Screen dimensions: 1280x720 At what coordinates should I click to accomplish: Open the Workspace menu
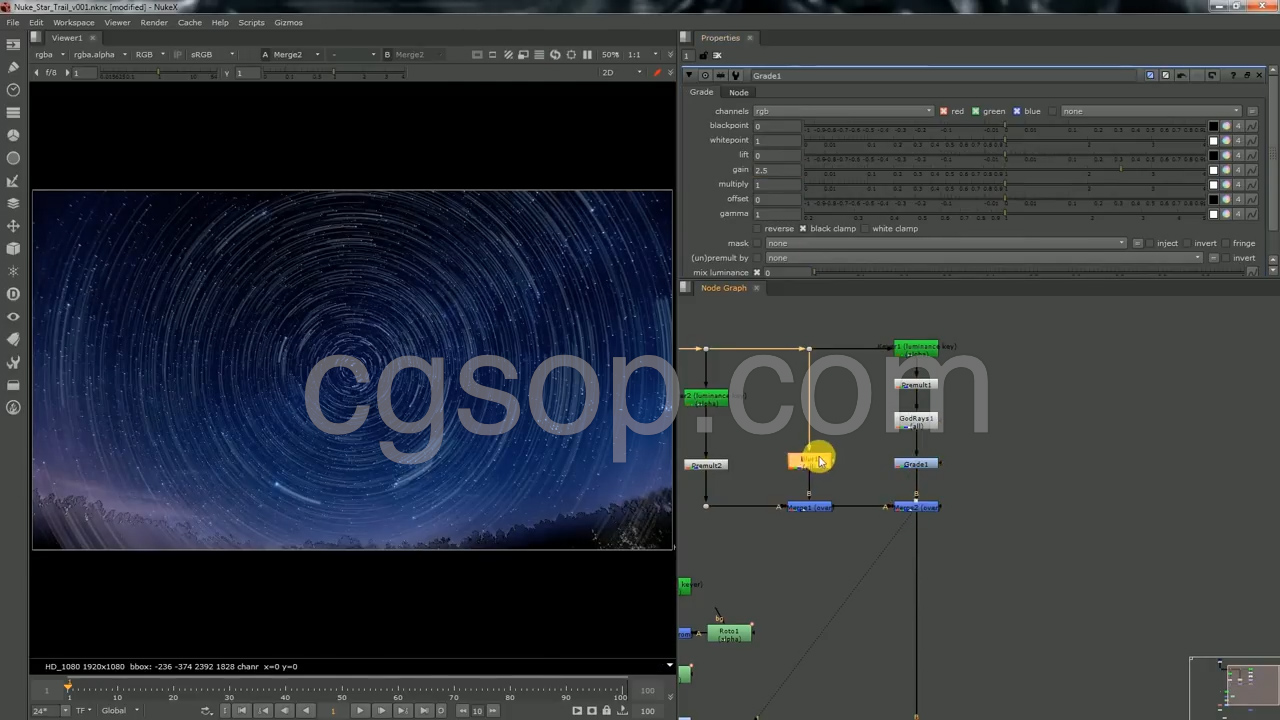point(73,22)
